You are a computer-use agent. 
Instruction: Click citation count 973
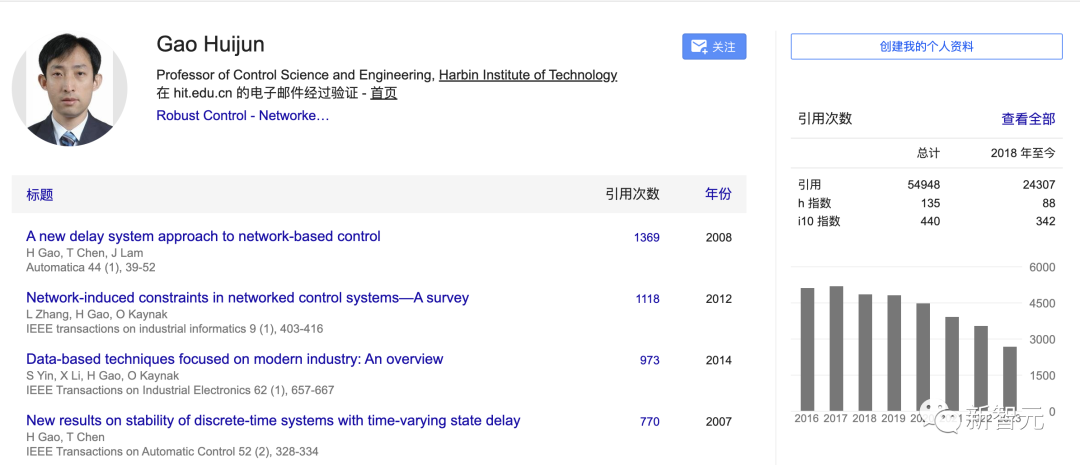(x=650, y=360)
